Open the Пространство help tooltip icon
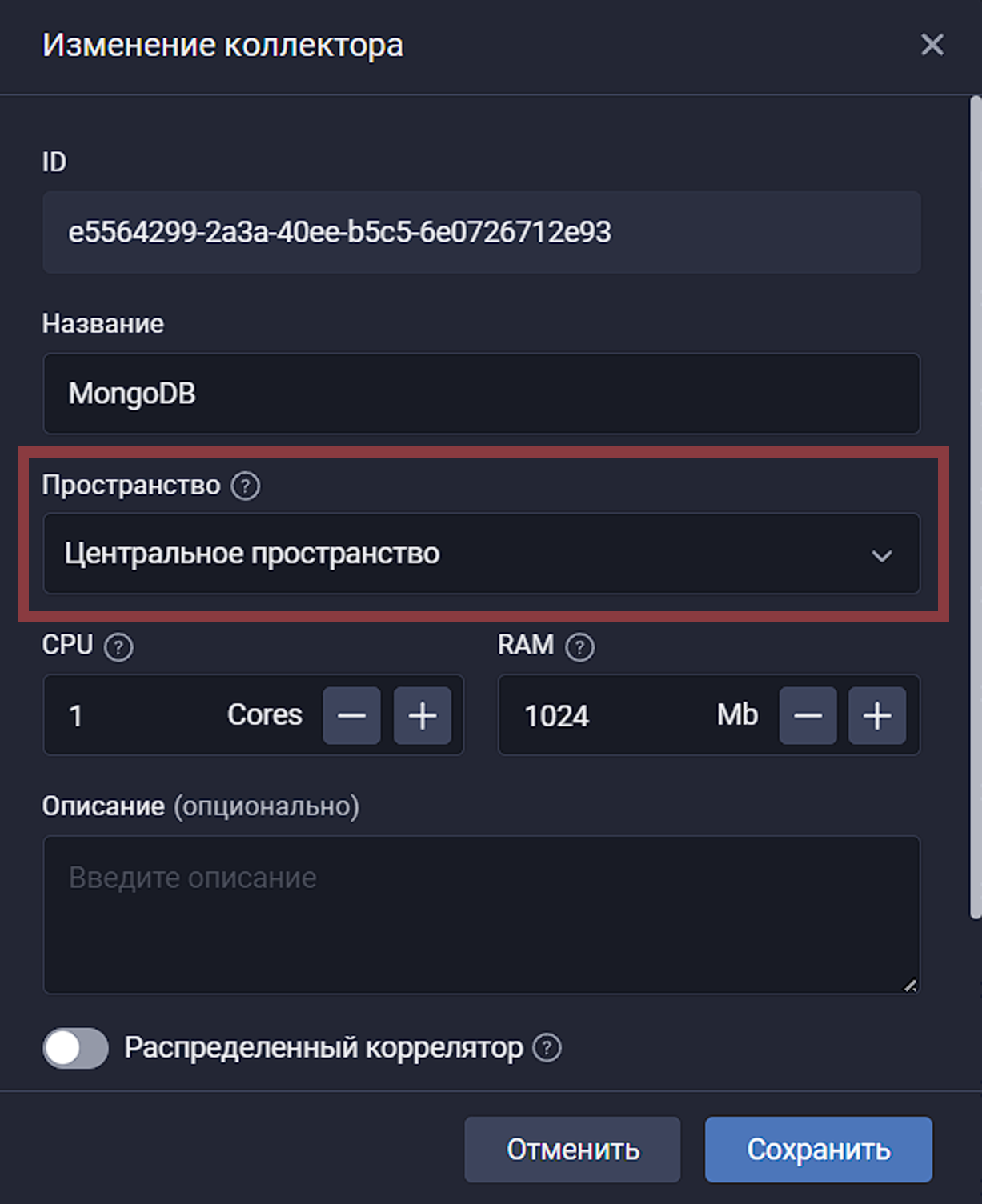 pos(244,485)
